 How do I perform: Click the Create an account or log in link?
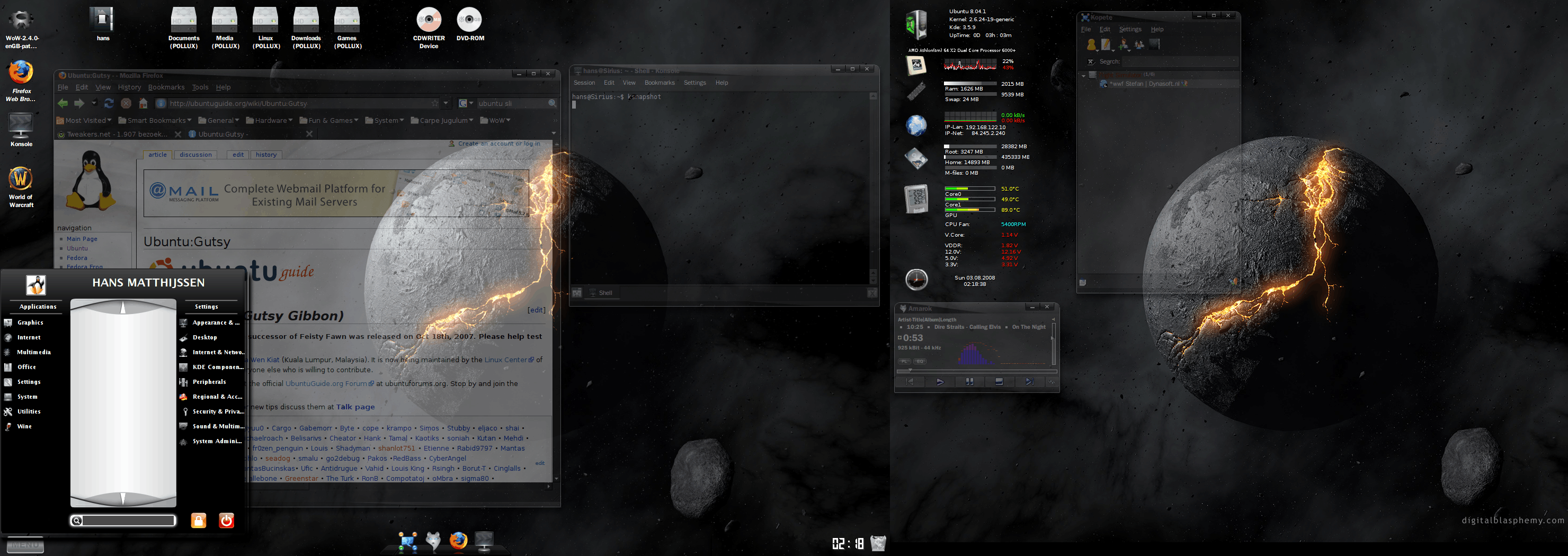tap(498, 144)
